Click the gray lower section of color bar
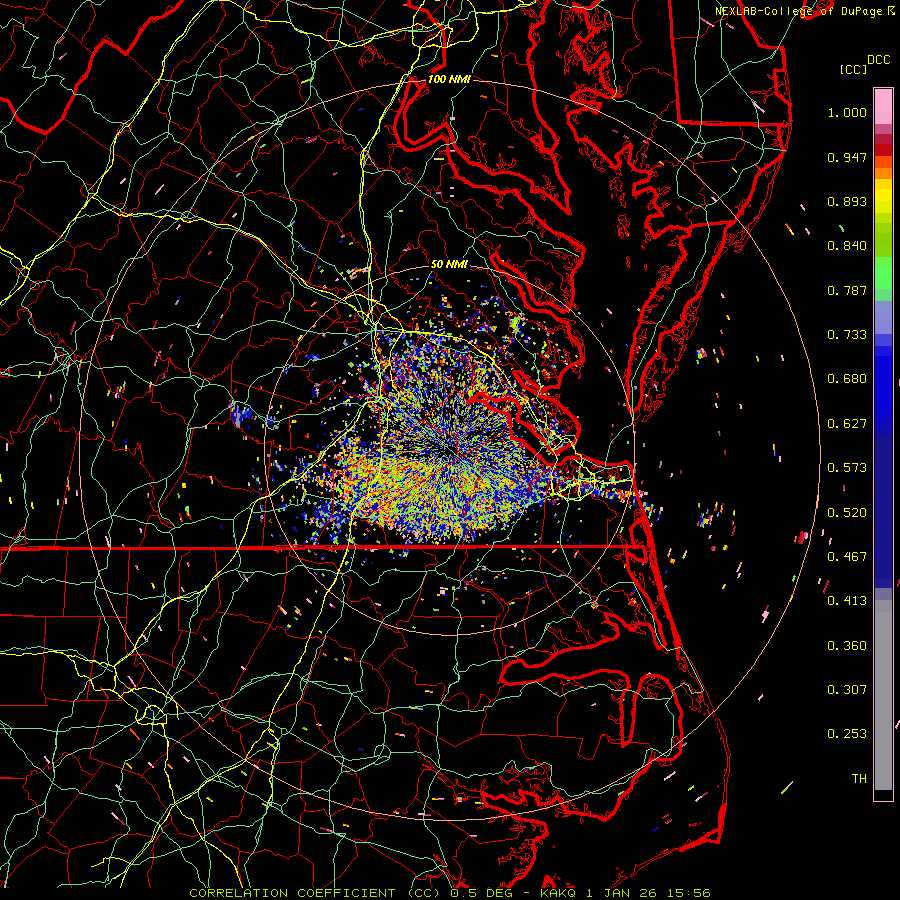The height and width of the screenshot is (900, 900). pos(883,695)
